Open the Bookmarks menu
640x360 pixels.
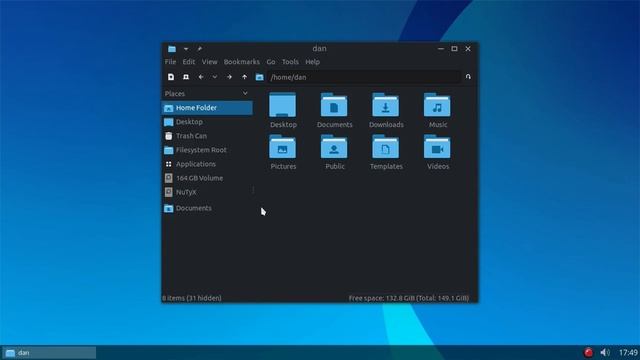pyautogui.click(x=242, y=62)
